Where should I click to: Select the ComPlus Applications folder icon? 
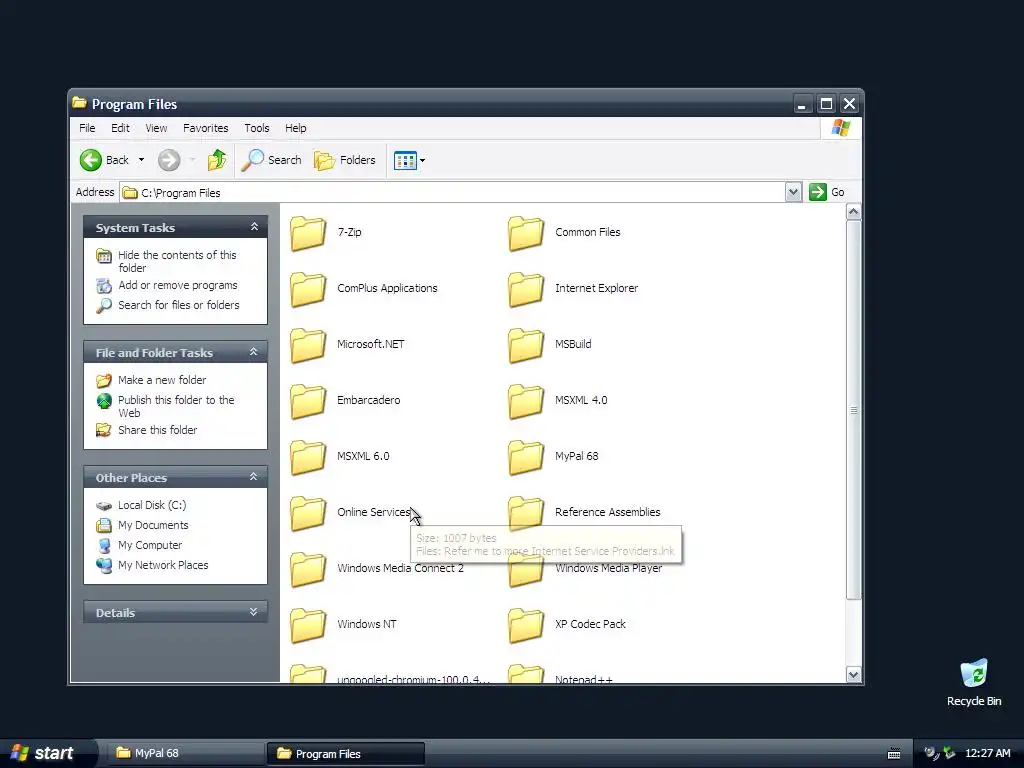pyautogui.click(x=308, y=289)
